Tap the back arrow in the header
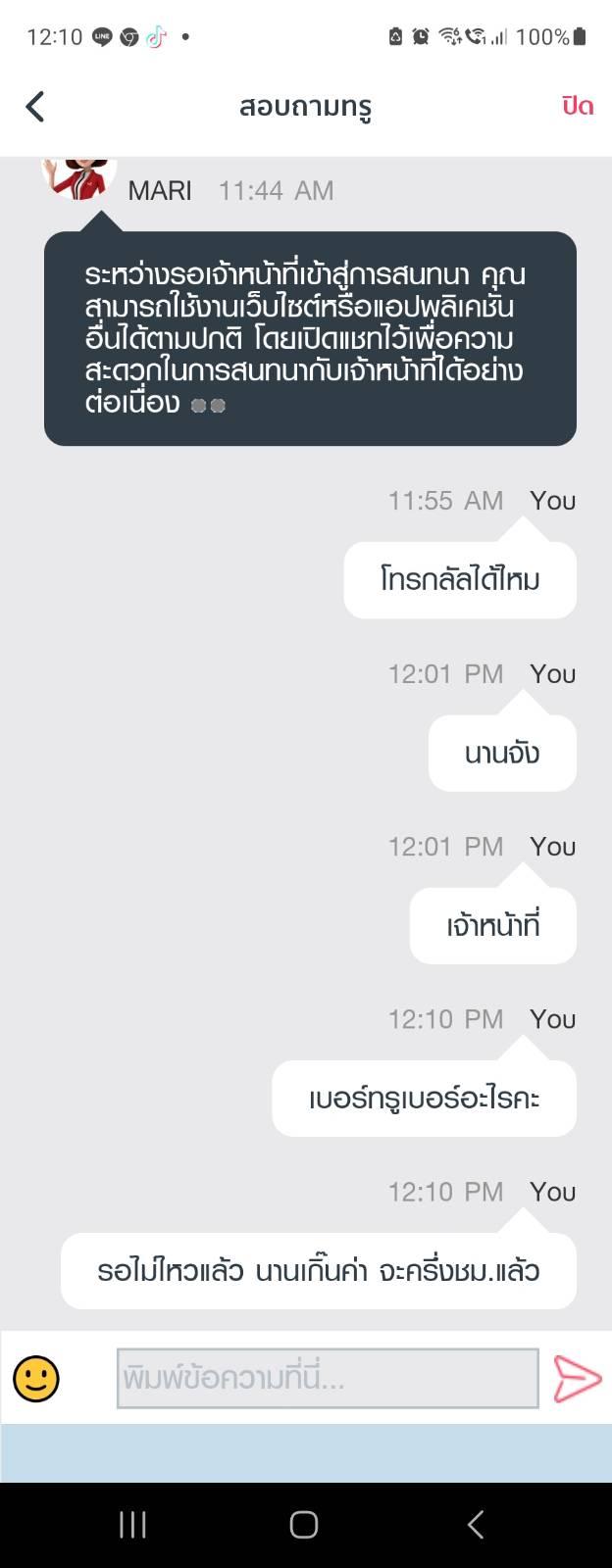The width and height of the screenshot is (612, 1568). 35,106
